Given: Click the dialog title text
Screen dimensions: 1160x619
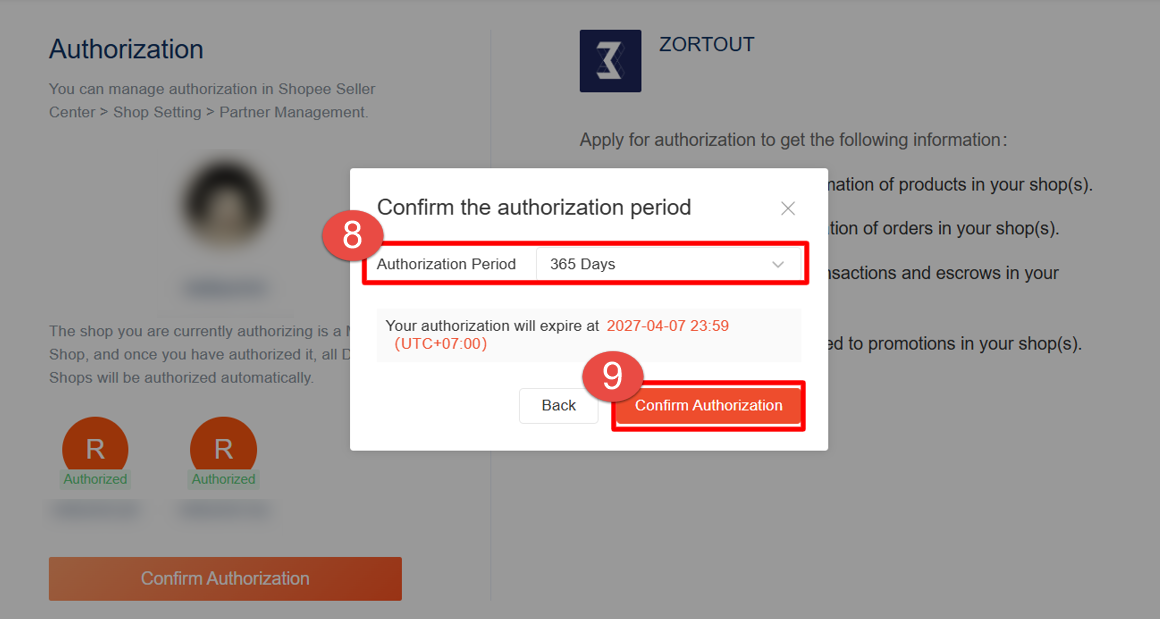Looking at the screenshot, I should (534, 207).
